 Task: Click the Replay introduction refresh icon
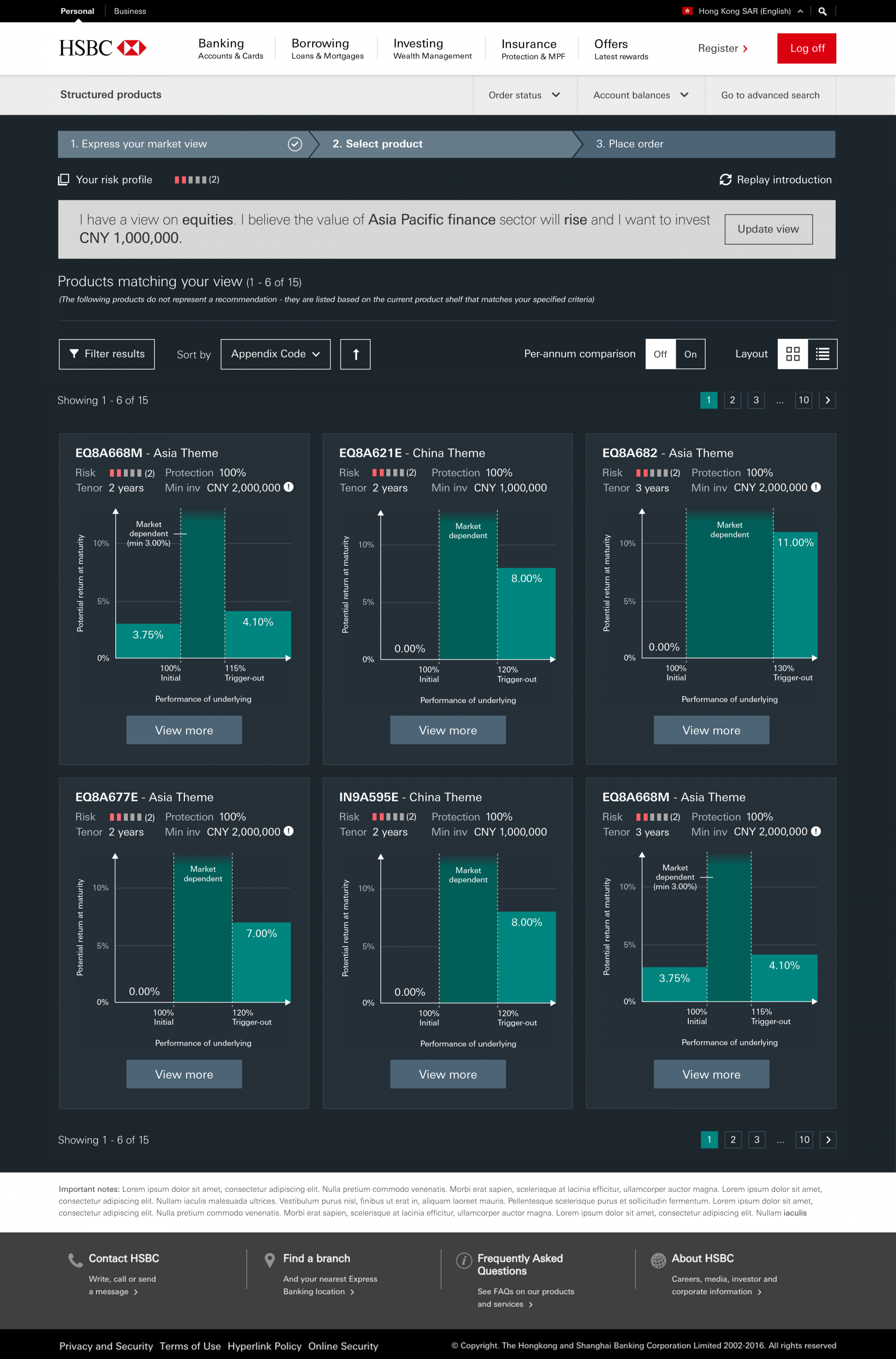click(x=725, y=179)
